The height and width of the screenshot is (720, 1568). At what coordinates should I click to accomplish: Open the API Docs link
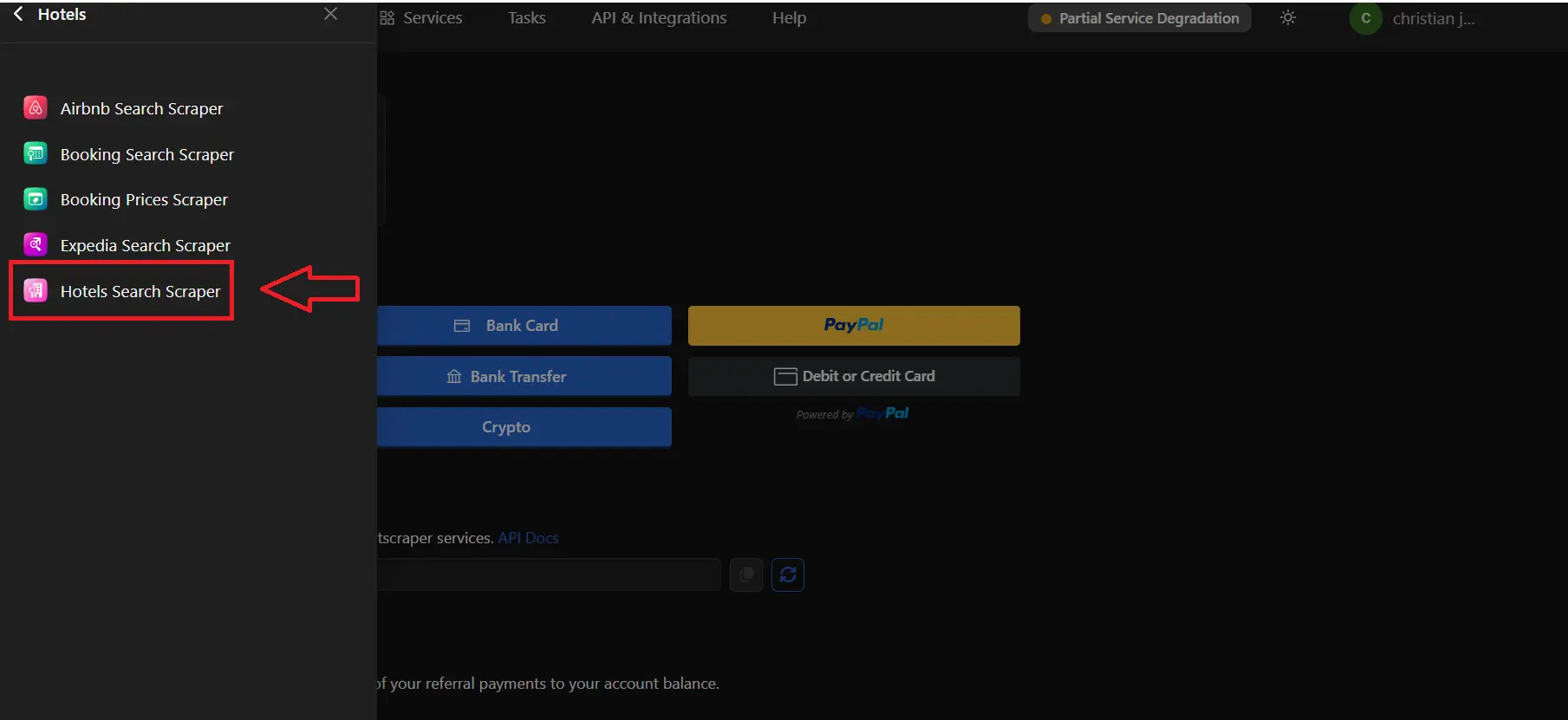coord(528,538)
